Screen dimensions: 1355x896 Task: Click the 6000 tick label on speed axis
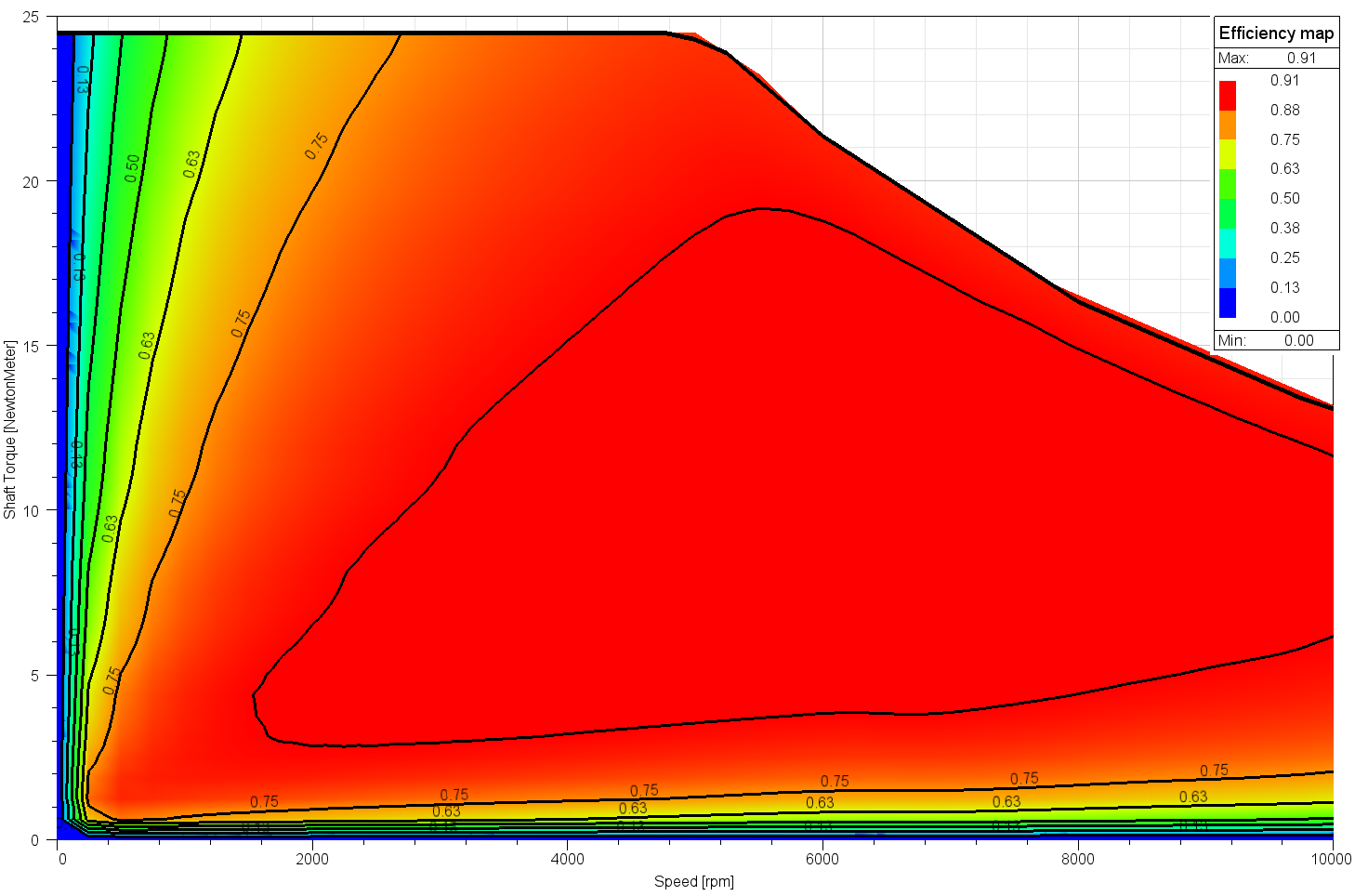pyautogui.click(x=822, y=859)
